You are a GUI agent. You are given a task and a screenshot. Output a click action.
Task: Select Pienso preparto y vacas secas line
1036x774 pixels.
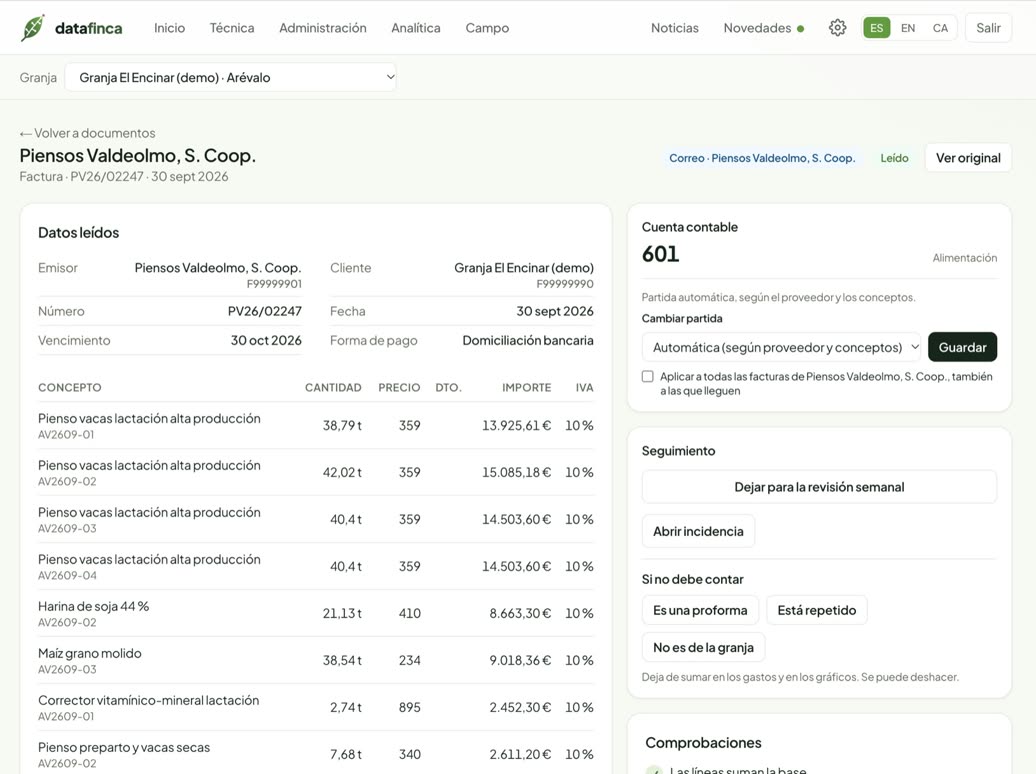pos(316,754)
